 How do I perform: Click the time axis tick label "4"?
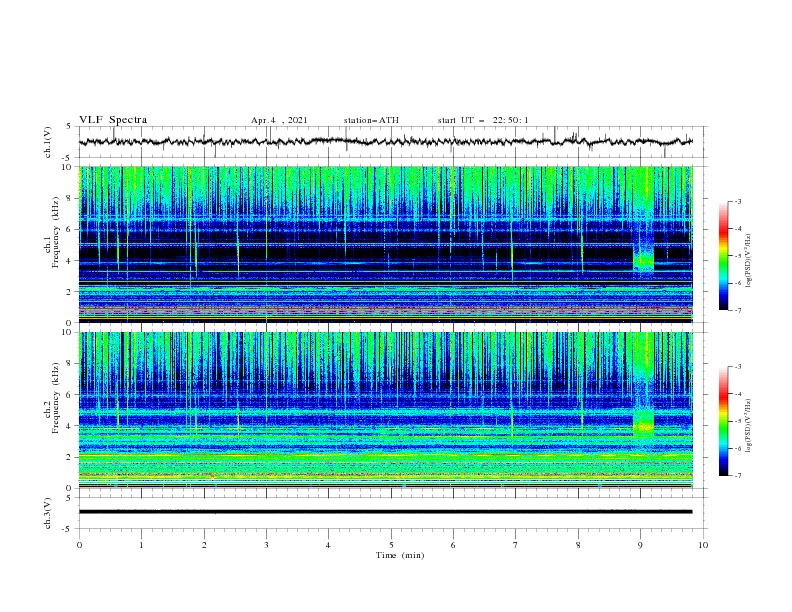click(x=329, y=545)
